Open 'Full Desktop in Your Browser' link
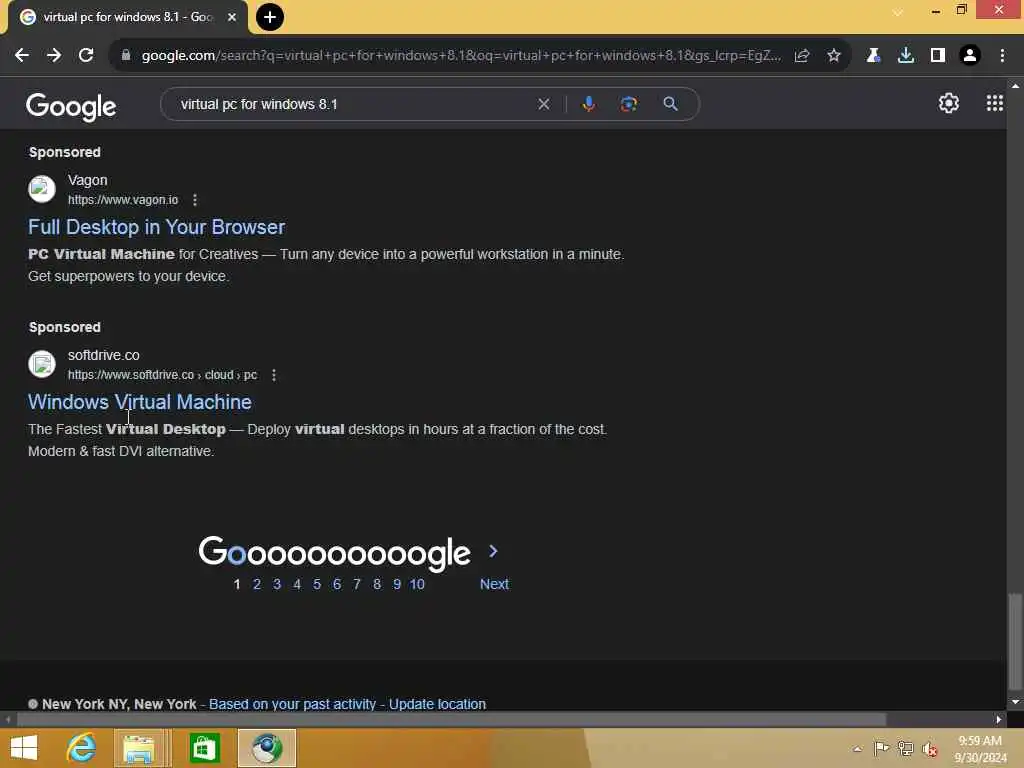1024x768 pixels. pos(156,227)
